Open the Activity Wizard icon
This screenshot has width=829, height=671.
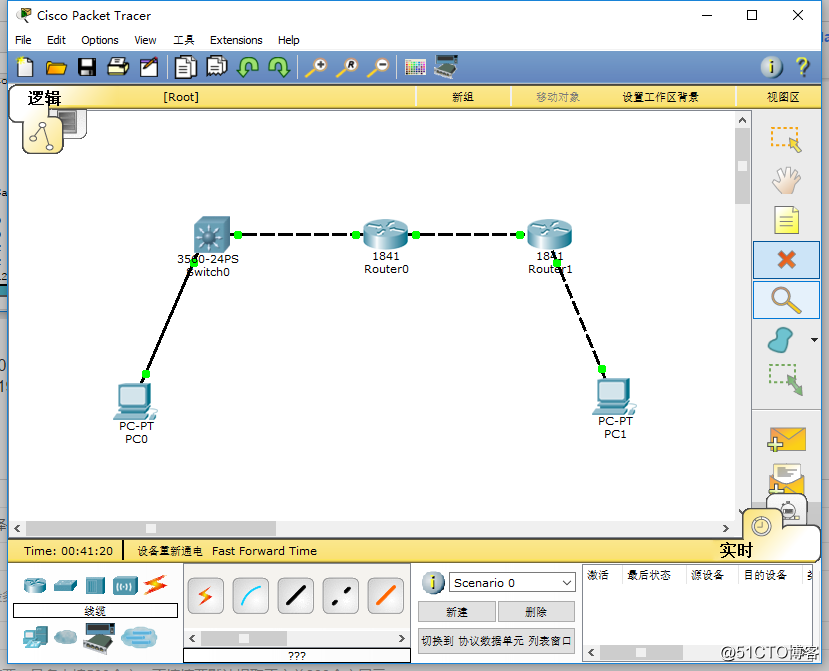[x=149, y=67]
